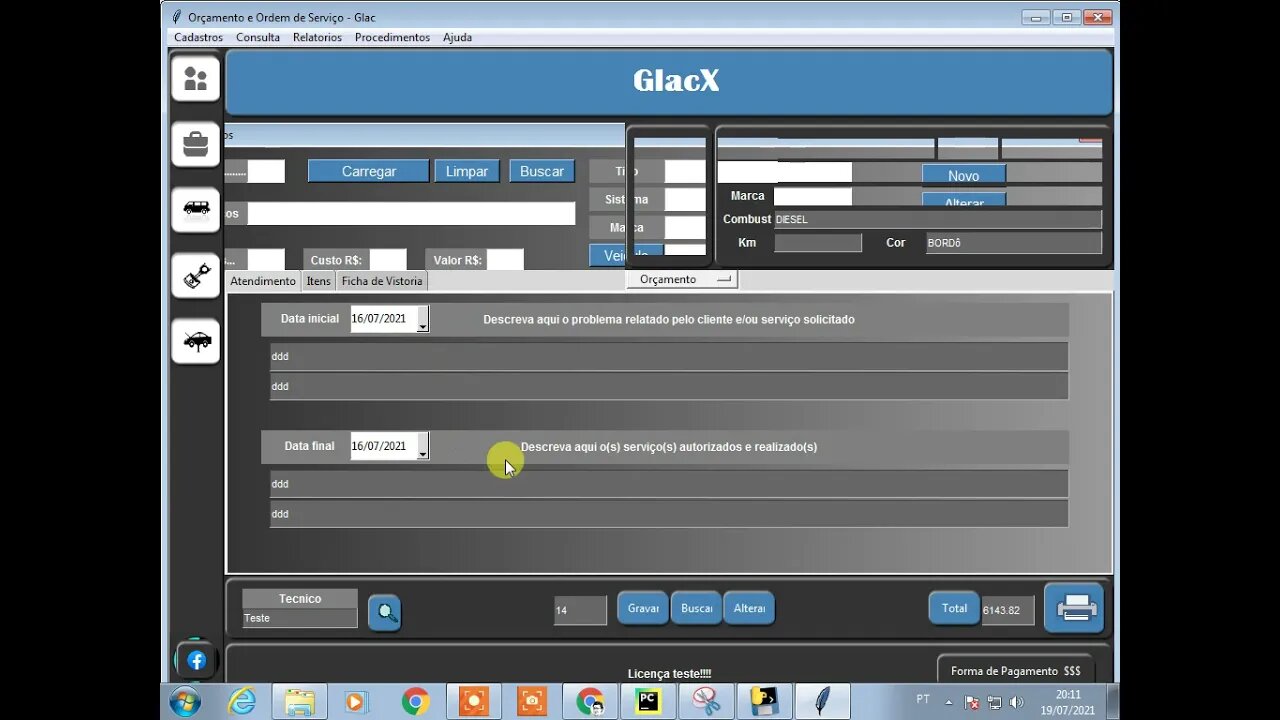1280x720 pixels.
Task: Open Google Chrome in taskbar
Action: (x=415, y=702)
